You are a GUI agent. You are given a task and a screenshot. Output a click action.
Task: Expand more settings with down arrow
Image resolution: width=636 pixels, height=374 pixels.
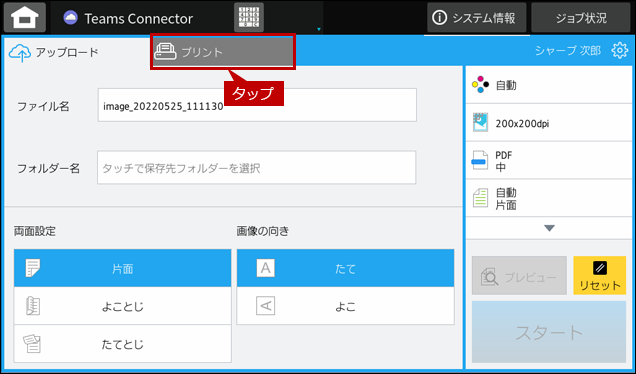coord(549,228)
